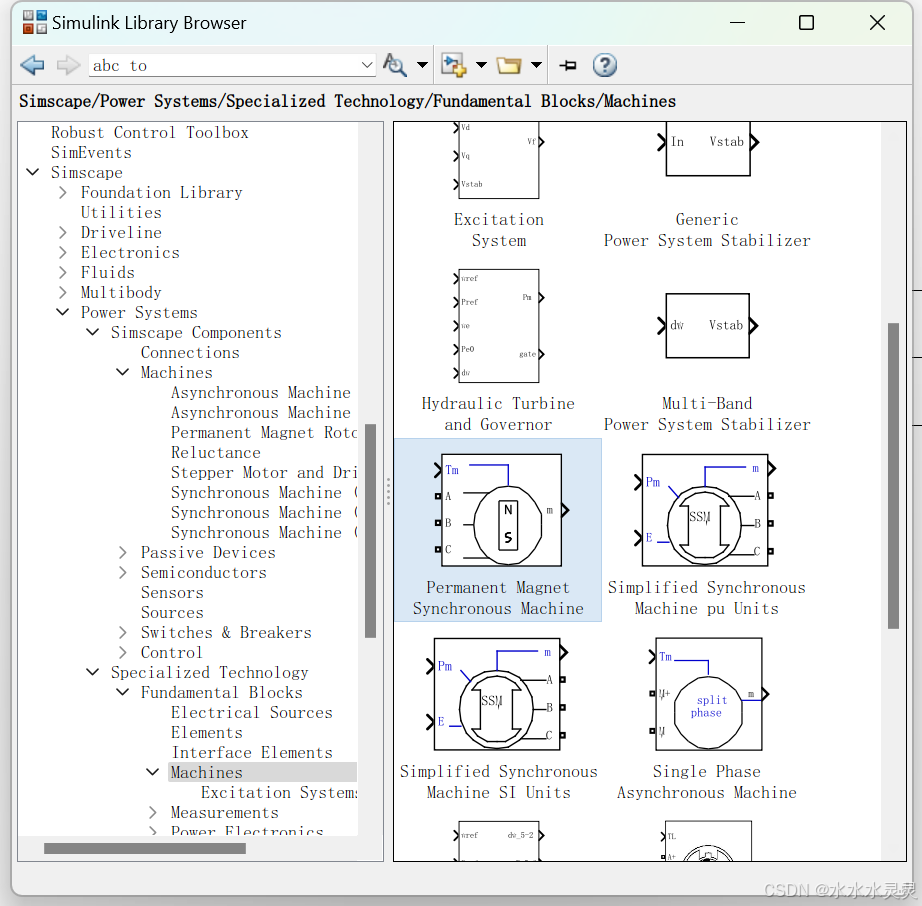The width and height of the screenshot is (922, 906).
Task: Click the block pane vertical scrollbar
Action: click(x=893, y=475)
